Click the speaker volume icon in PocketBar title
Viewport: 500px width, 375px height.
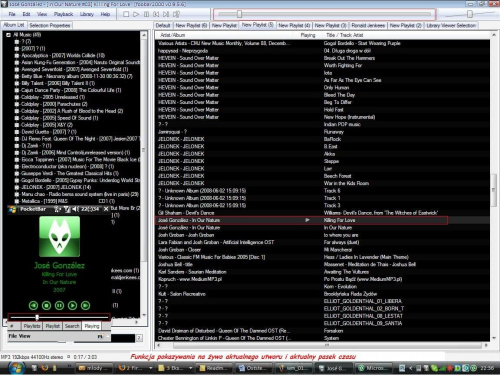click(x=75, y=209)
